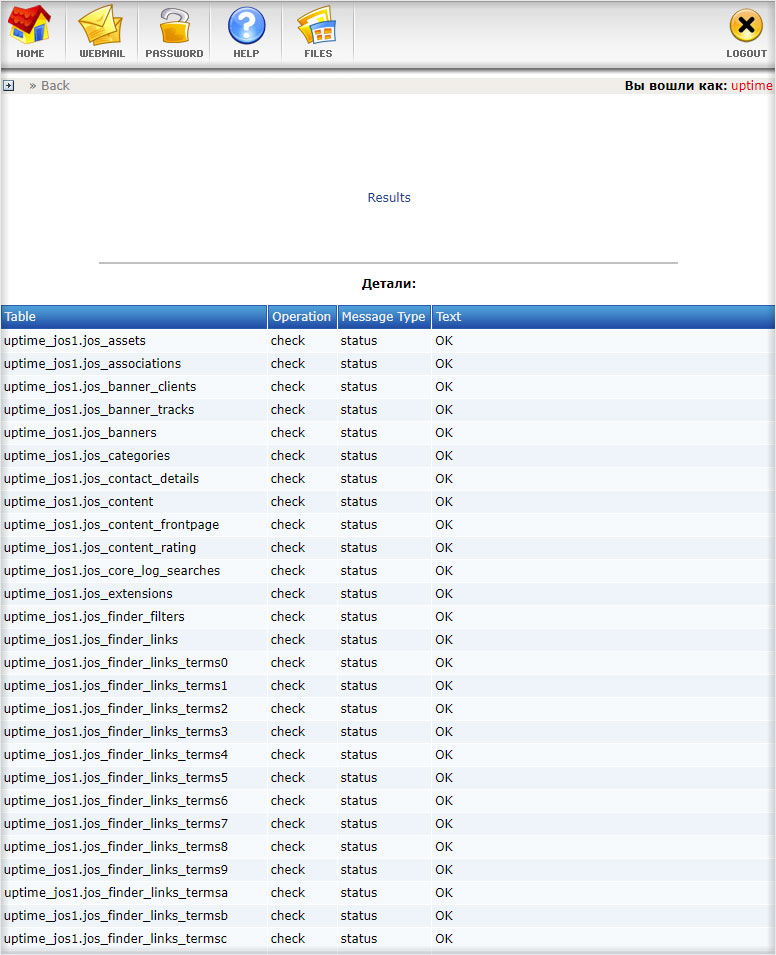Screen dimensions: 776x955
Task: Click the Operation column header
Action: point(302,317)
